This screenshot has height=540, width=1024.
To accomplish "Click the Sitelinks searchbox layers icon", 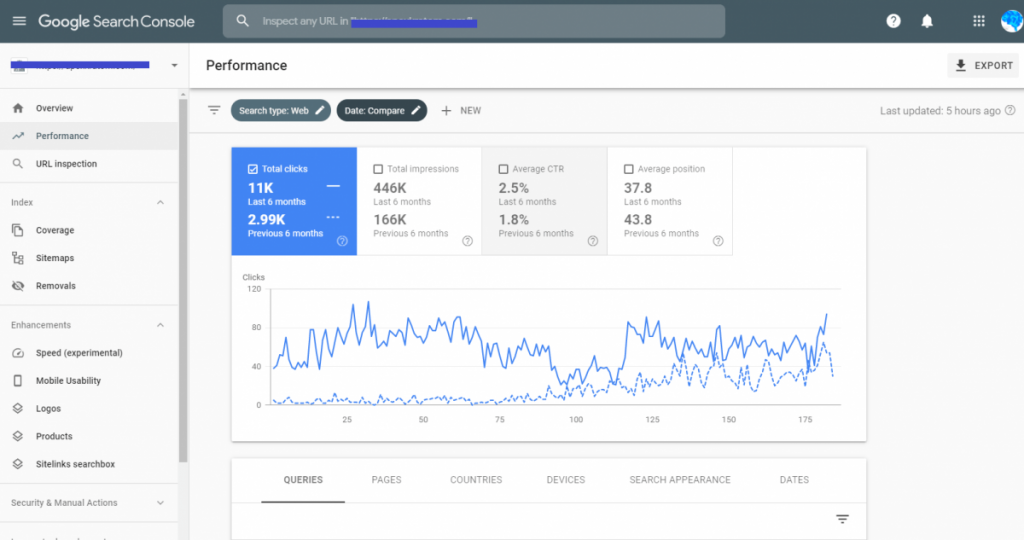I will click(x=18, y=464).
